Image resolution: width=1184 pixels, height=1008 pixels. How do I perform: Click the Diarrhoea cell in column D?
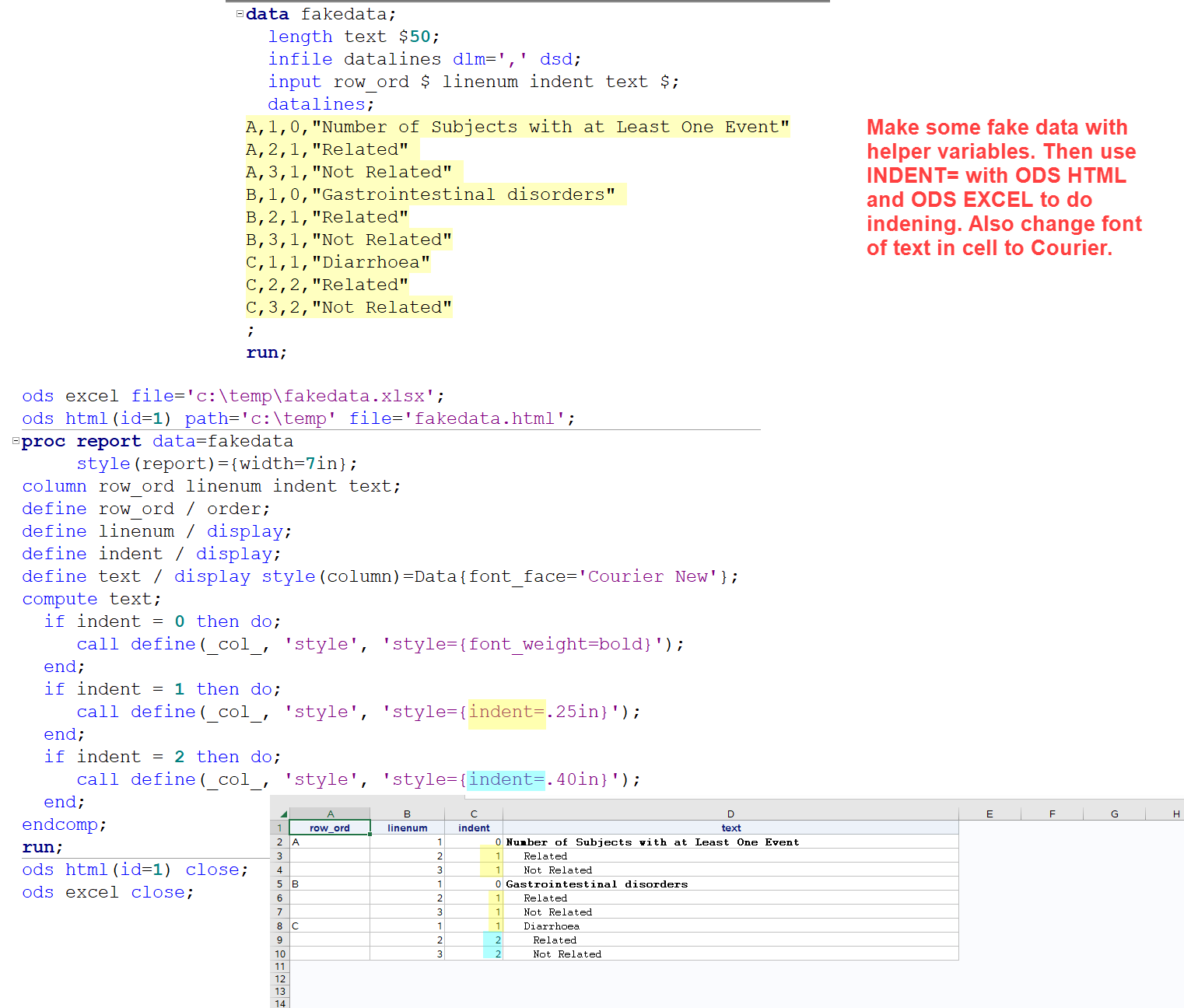[x=551, y=926]
